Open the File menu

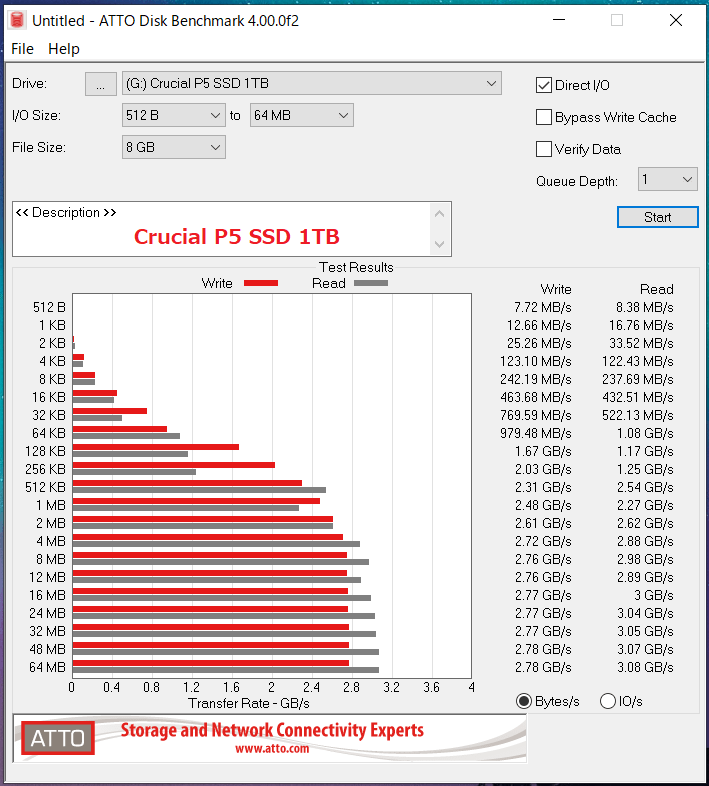(23, 49)
